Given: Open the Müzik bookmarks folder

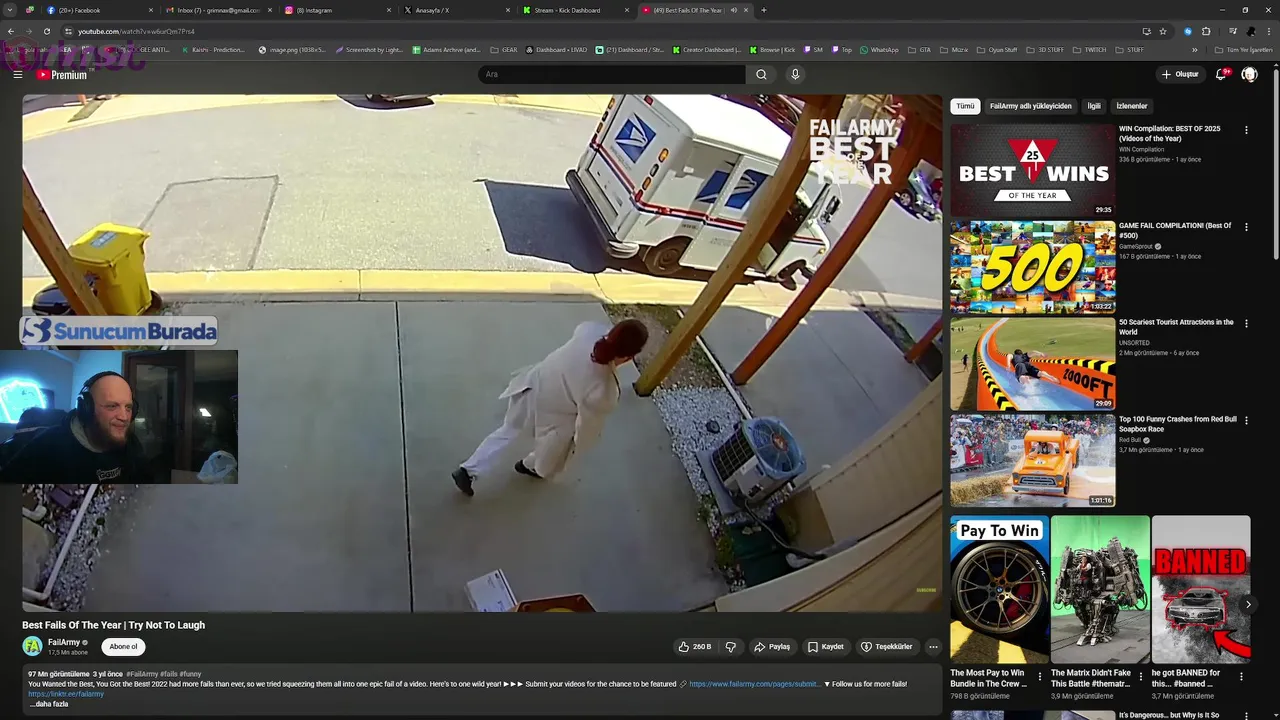Looking at the screenshot, I should click(954, 49).
